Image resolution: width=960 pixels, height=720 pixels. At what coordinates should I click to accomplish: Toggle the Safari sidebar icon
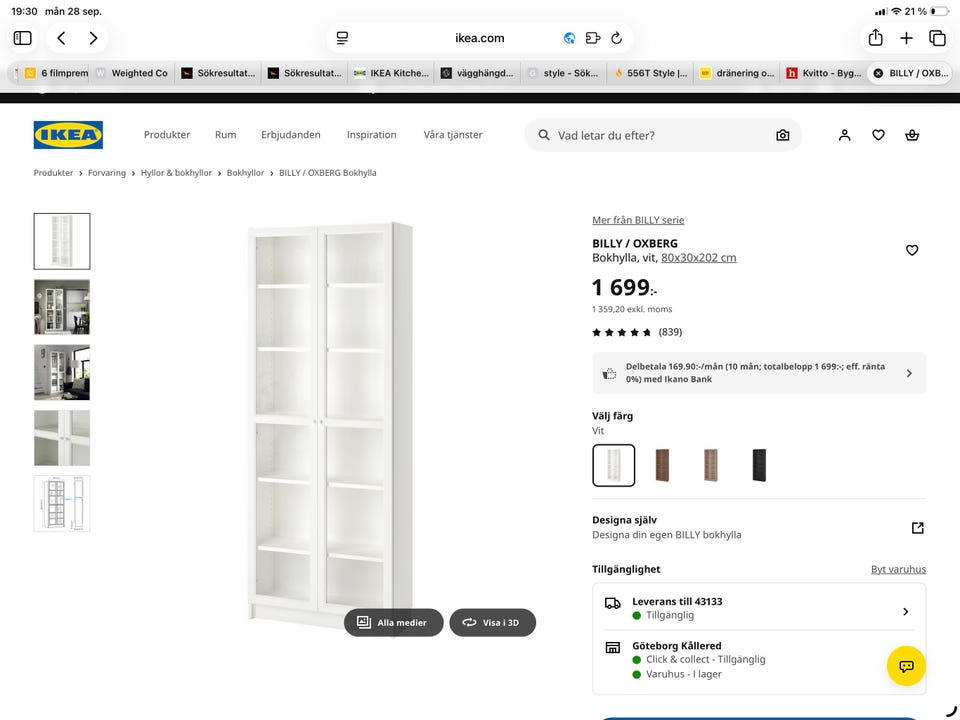coord(23,38)
